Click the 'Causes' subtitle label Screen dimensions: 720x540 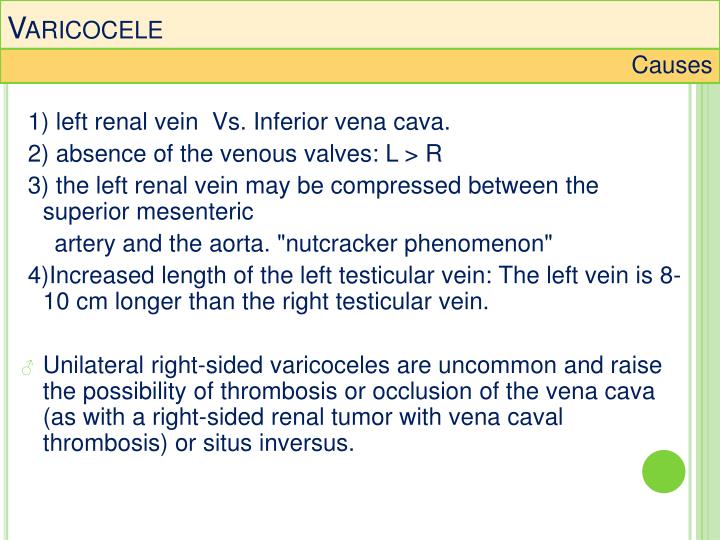671,65
